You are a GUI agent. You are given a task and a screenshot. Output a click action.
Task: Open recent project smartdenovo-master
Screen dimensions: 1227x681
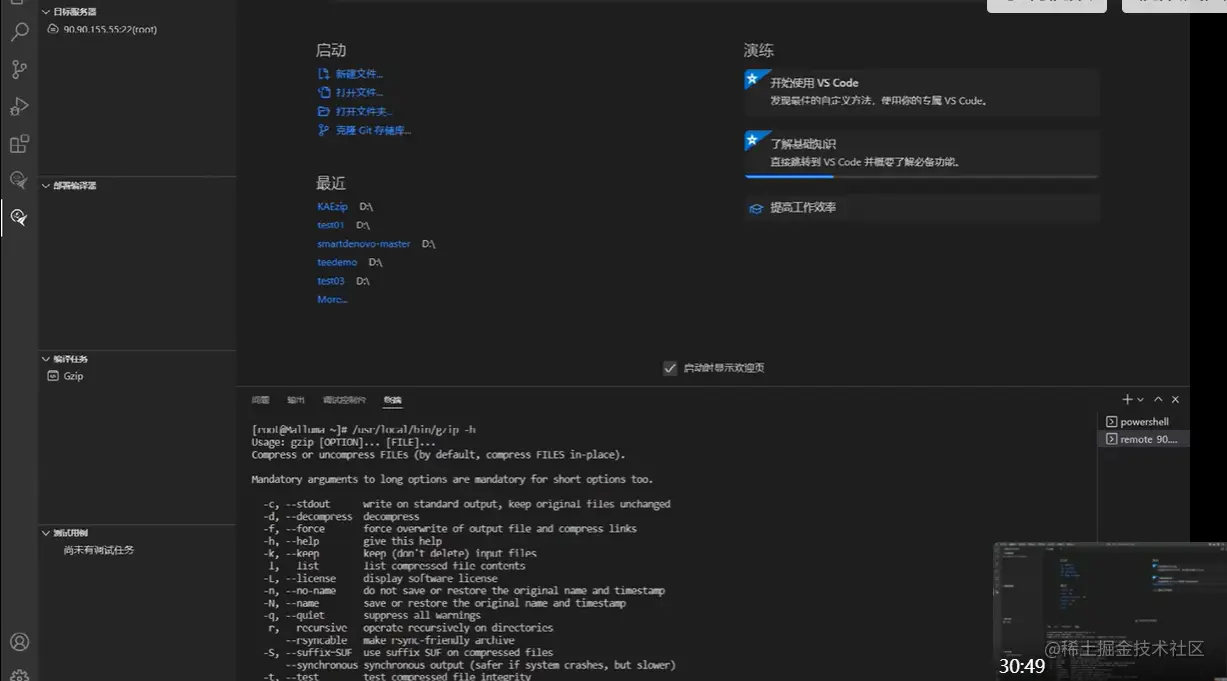(364, 243)
